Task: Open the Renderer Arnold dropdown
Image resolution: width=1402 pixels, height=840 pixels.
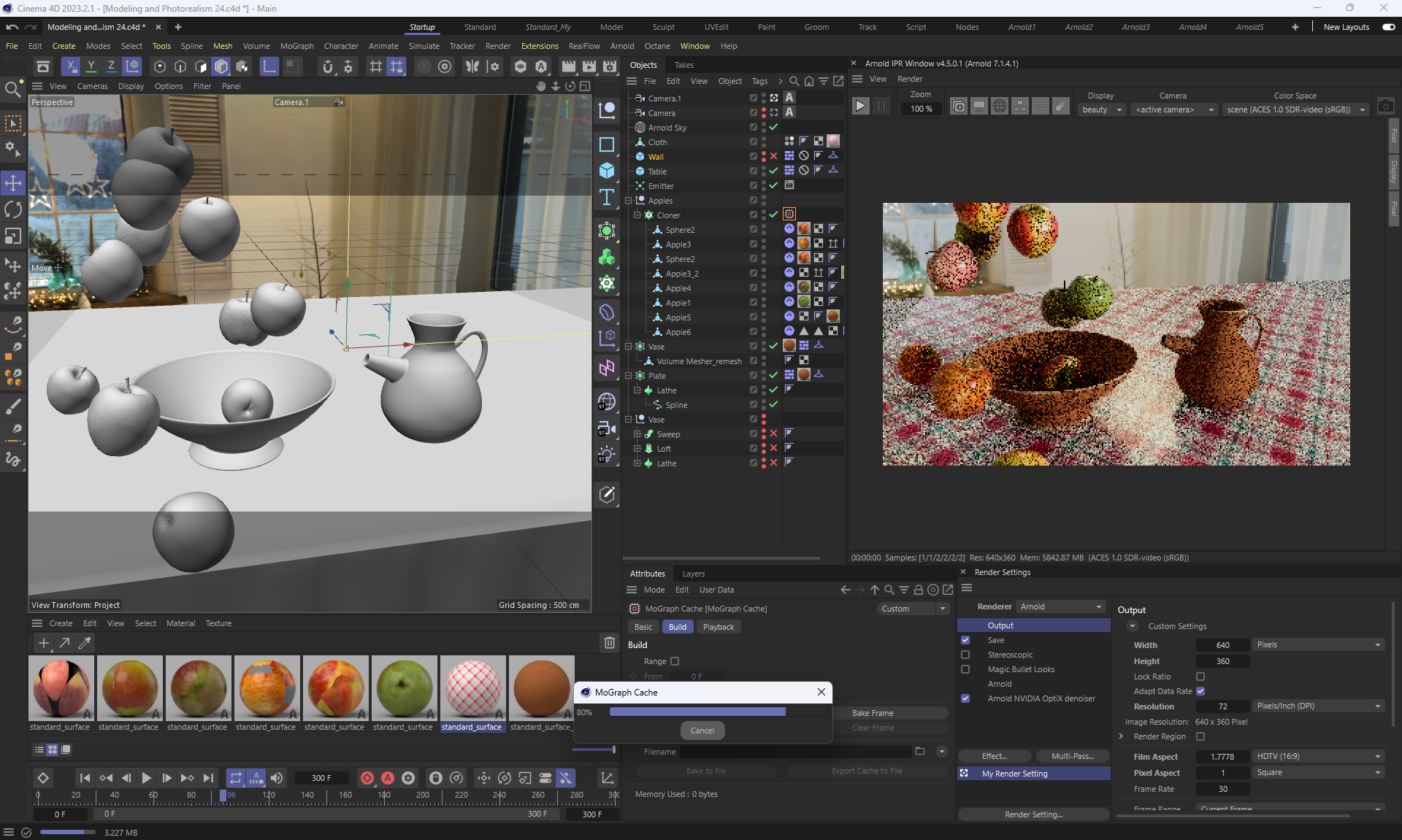Action: [1061, 606]
